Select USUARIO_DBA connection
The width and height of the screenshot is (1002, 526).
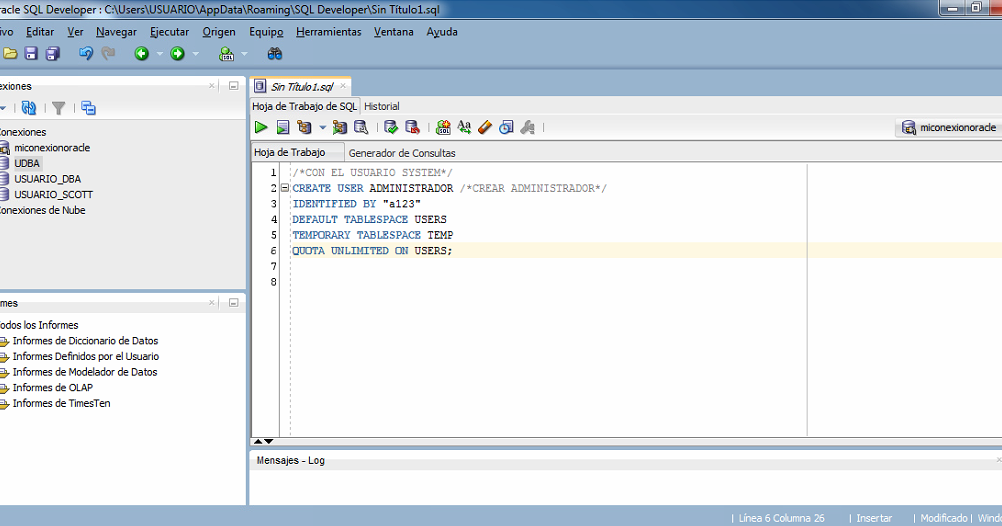pyautogui.click(x=47, y=179)
